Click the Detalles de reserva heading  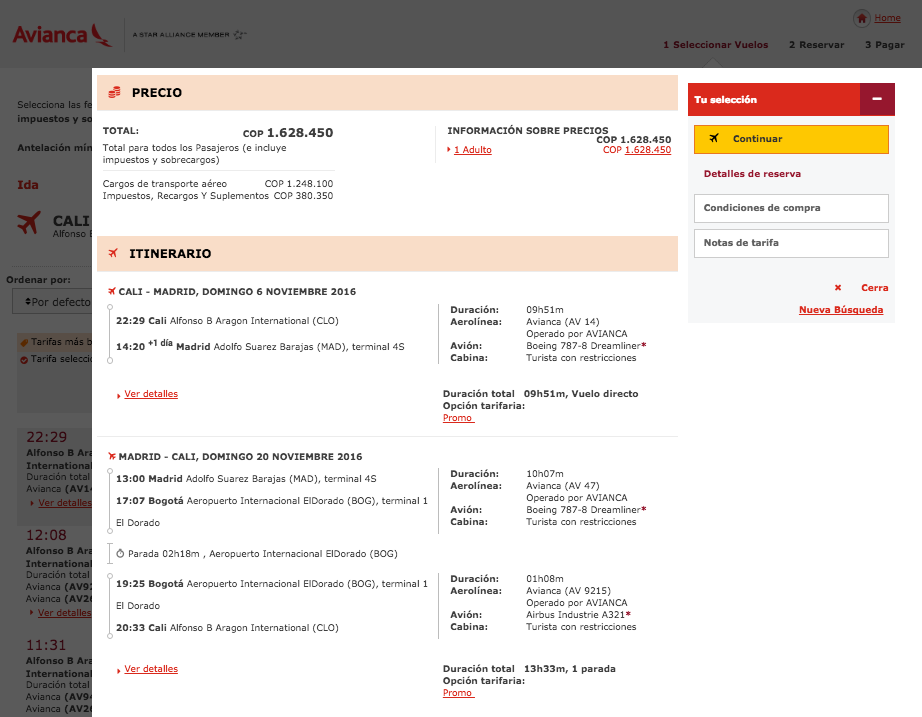click(x=752, y=174)
